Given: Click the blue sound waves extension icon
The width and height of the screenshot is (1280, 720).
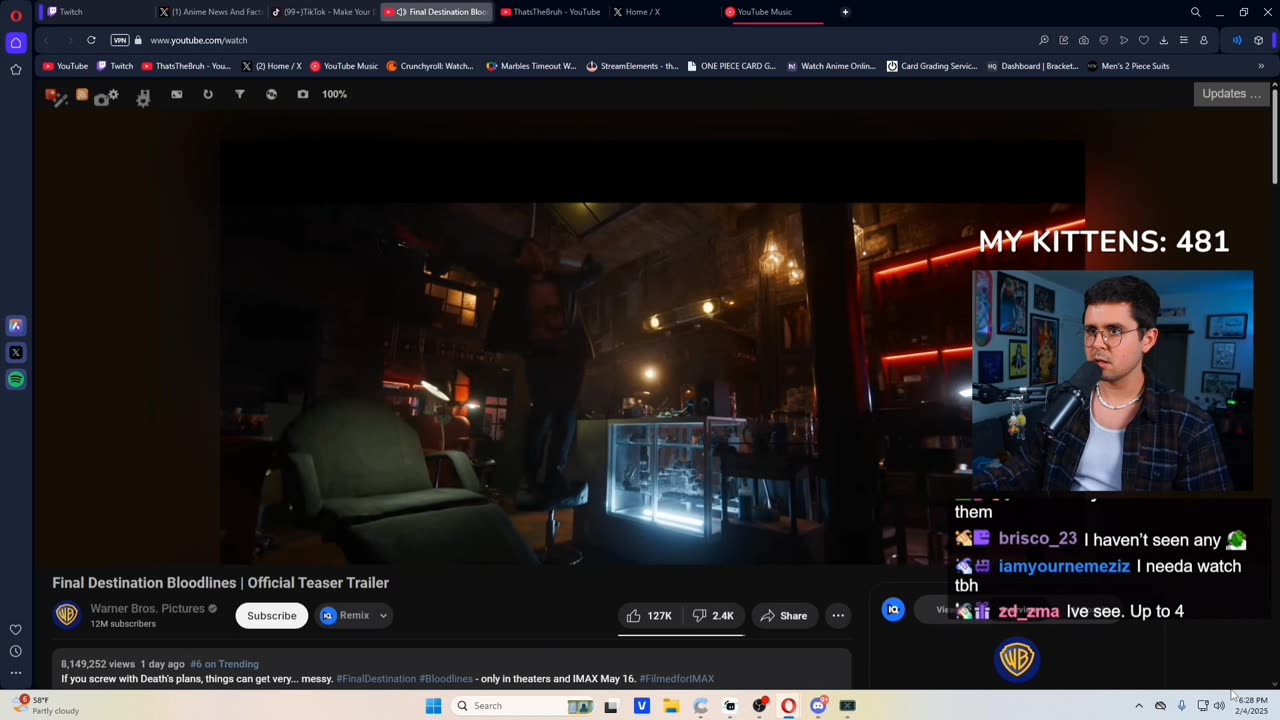Looking at the screenshot, I should pos(1237,40).
